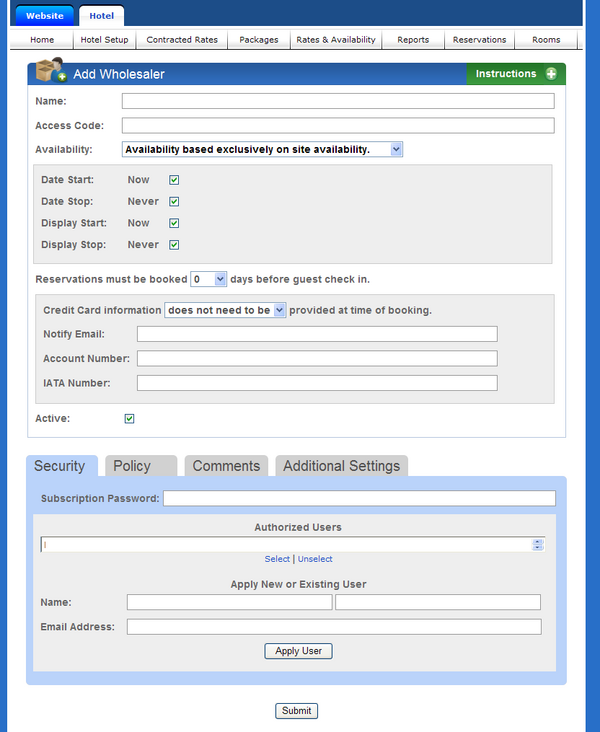Select the Security tab
600x732 pixels.
(x=62, y=466)
